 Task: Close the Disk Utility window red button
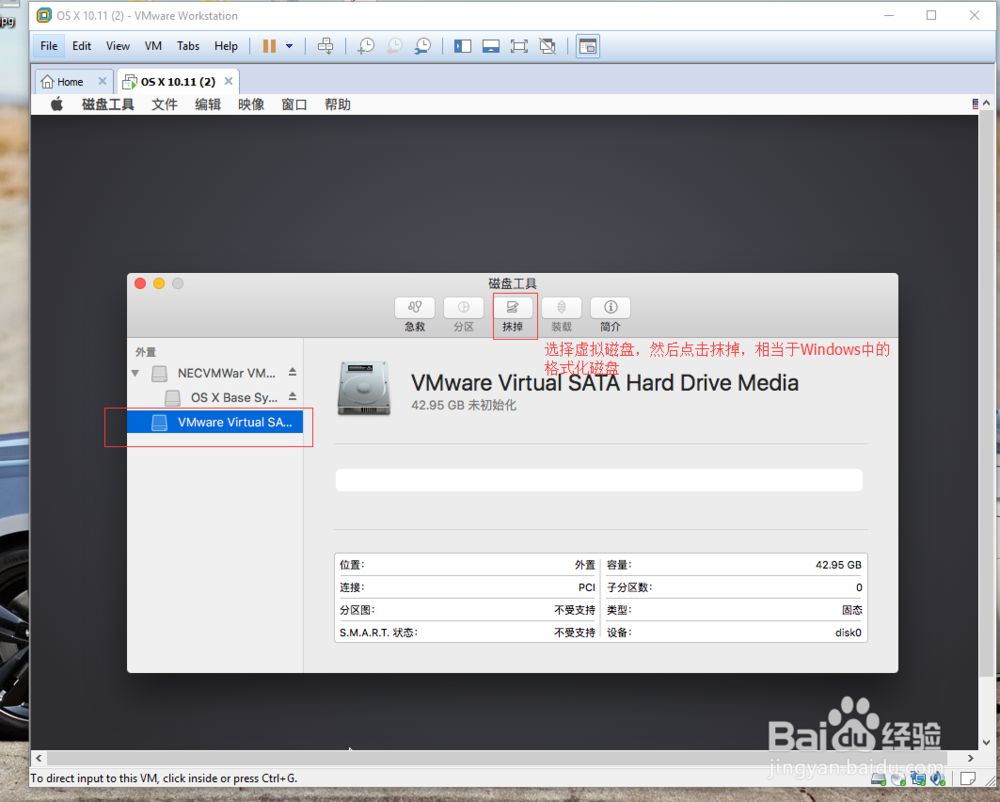point(140,284)
